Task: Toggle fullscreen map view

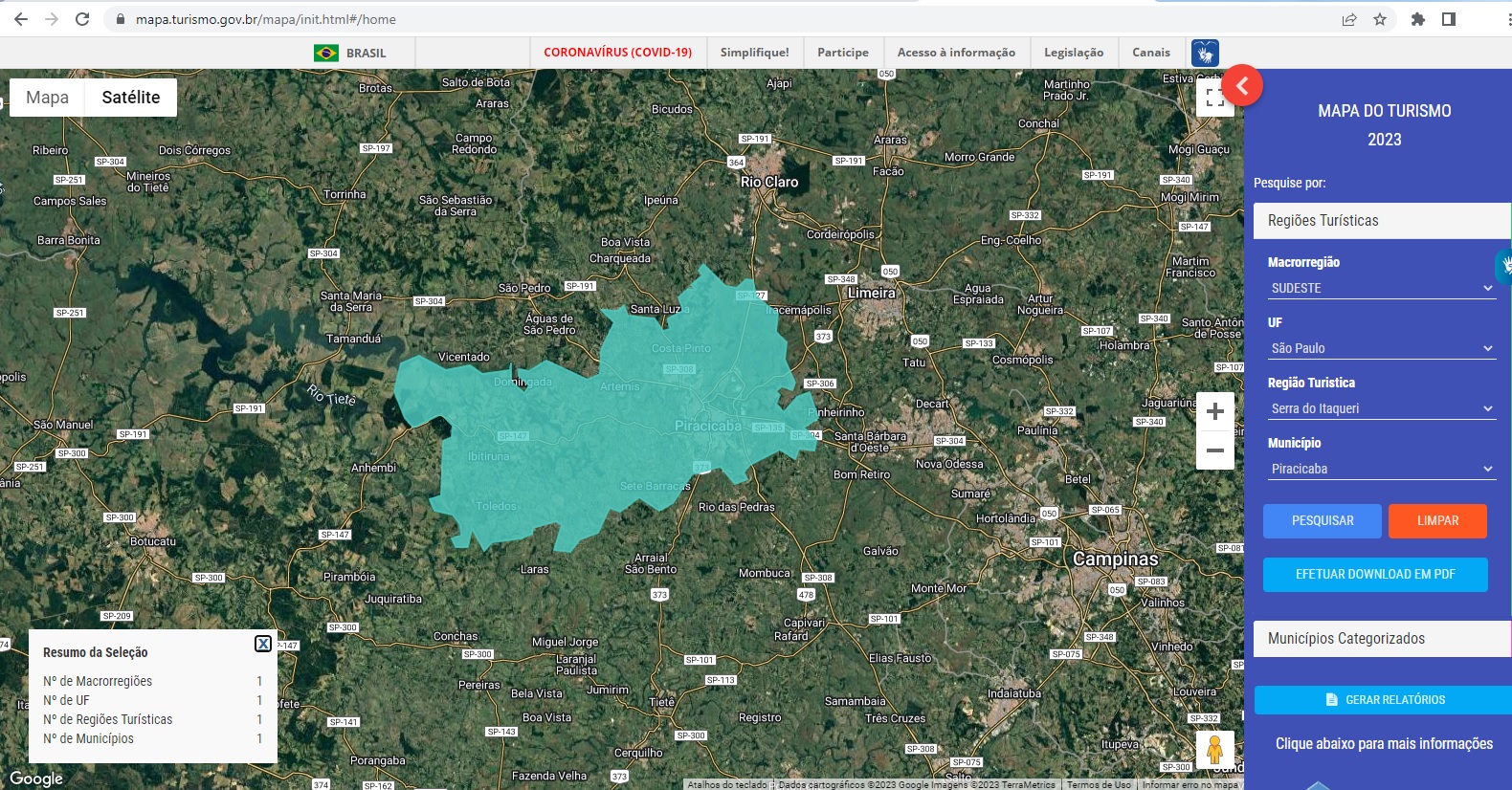Action: coord(1214,98)
